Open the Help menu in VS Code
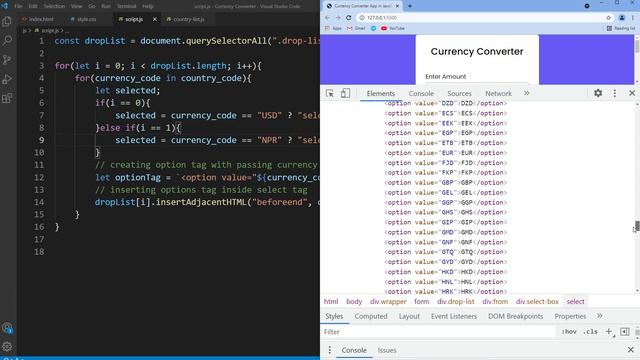Viewport: 640px width, 360px height. 148,6
